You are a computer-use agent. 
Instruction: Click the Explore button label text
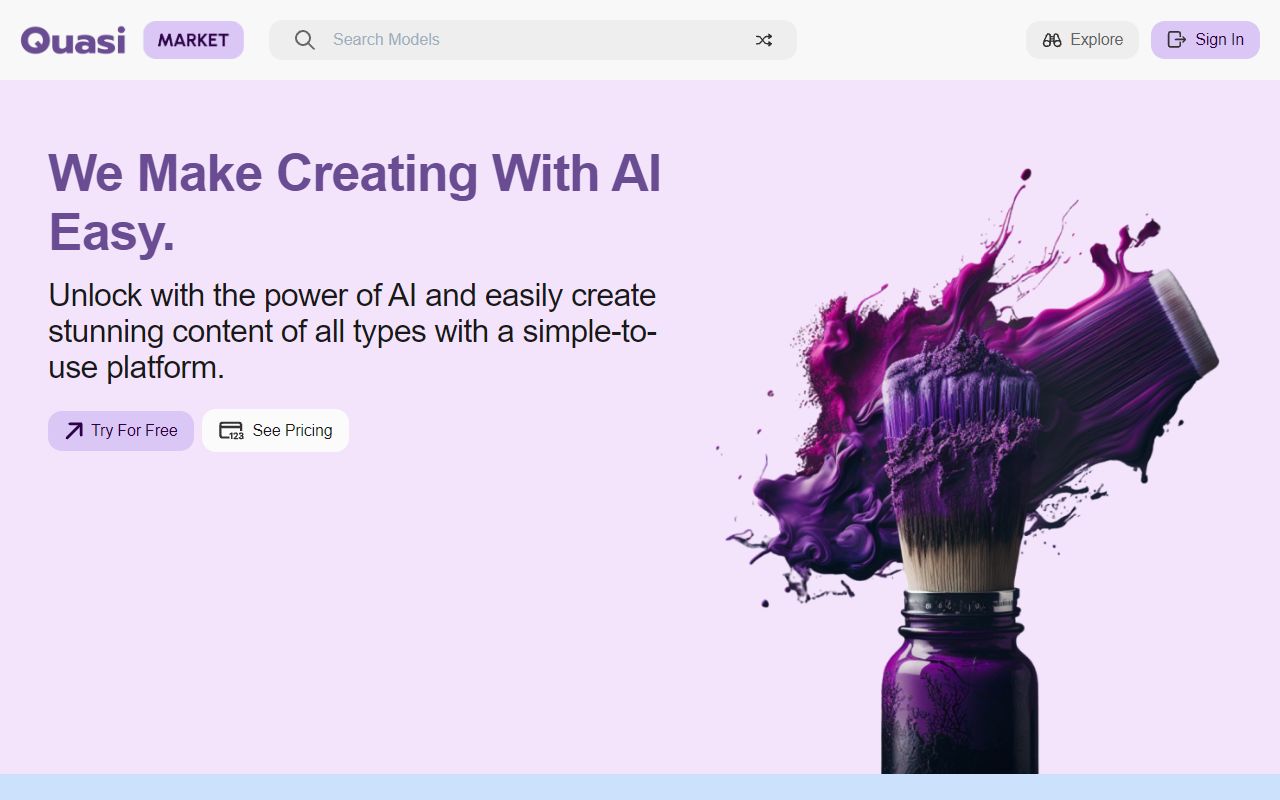(1097, 40)
